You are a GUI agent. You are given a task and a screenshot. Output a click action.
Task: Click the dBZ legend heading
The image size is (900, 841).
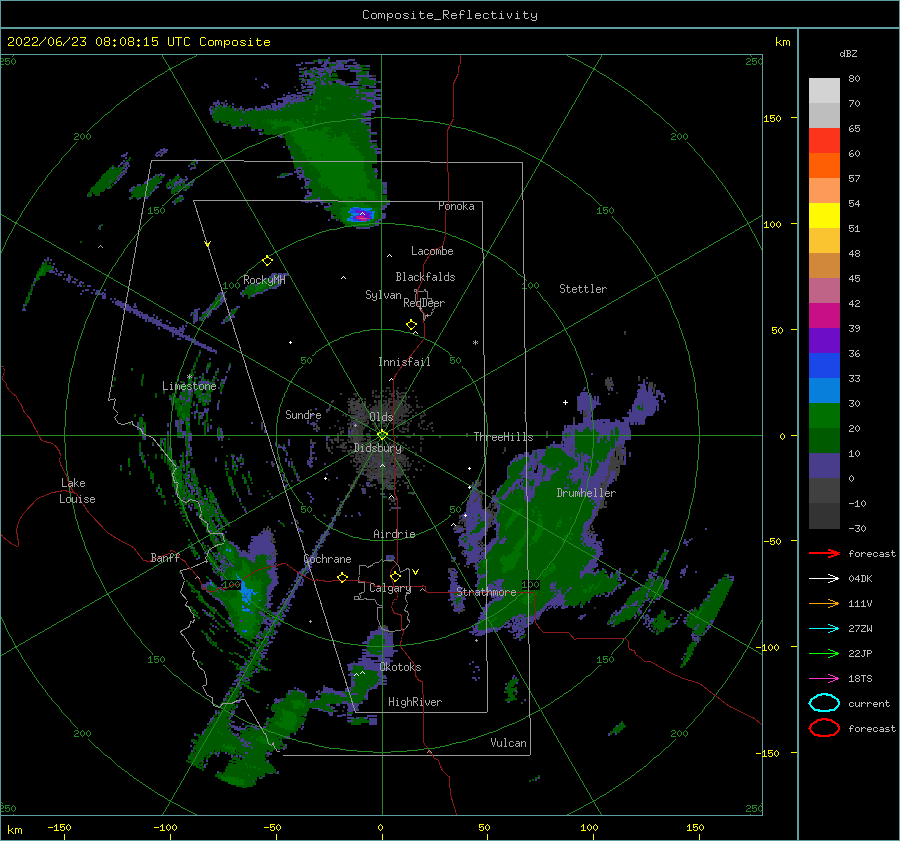point(848,54)
